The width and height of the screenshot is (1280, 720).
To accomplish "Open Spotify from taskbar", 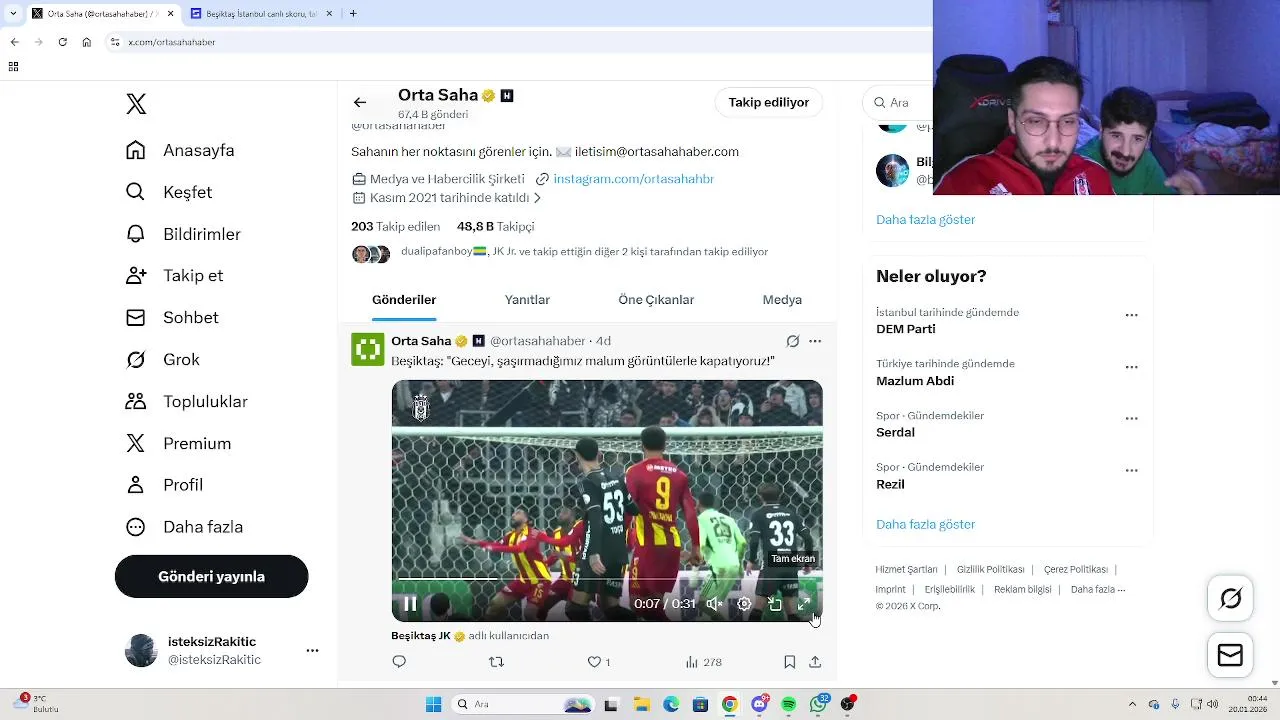I will click(x=789, y=704).
